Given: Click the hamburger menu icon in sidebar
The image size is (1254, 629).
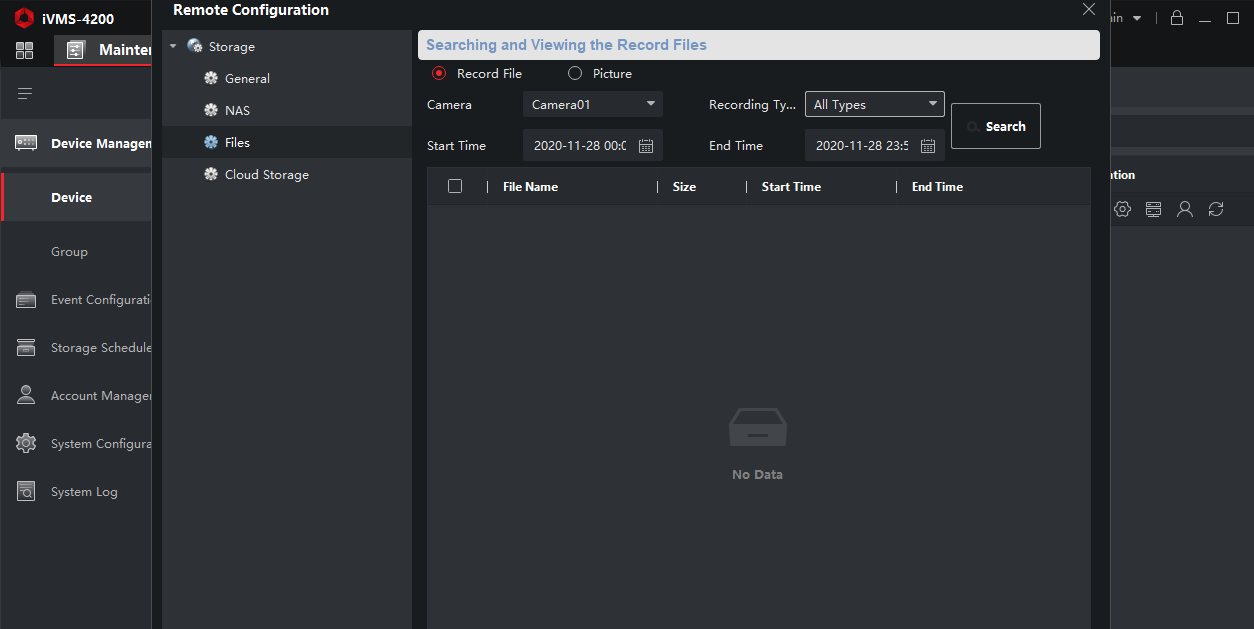Looking at the screenshot, I should pyautogui.click(x=25, y=93).
